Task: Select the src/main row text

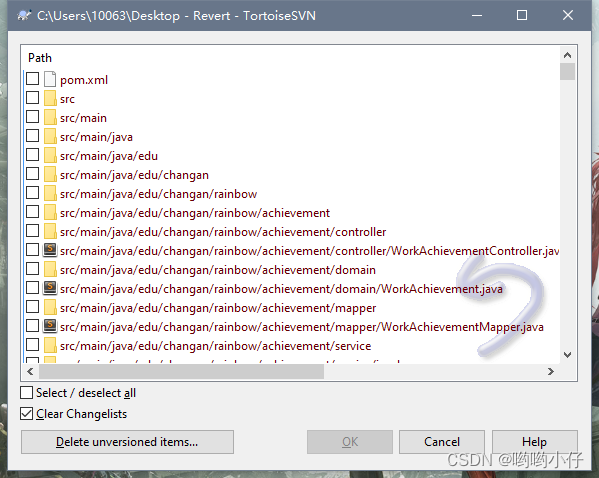Action: click(x=83, y=118)
